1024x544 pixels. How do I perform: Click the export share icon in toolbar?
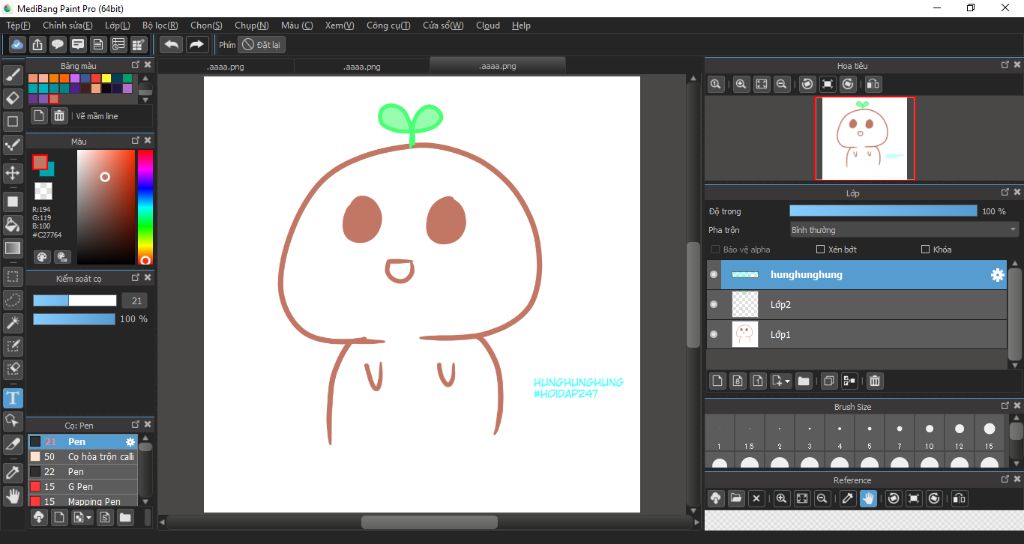click(x=37, y=44)
